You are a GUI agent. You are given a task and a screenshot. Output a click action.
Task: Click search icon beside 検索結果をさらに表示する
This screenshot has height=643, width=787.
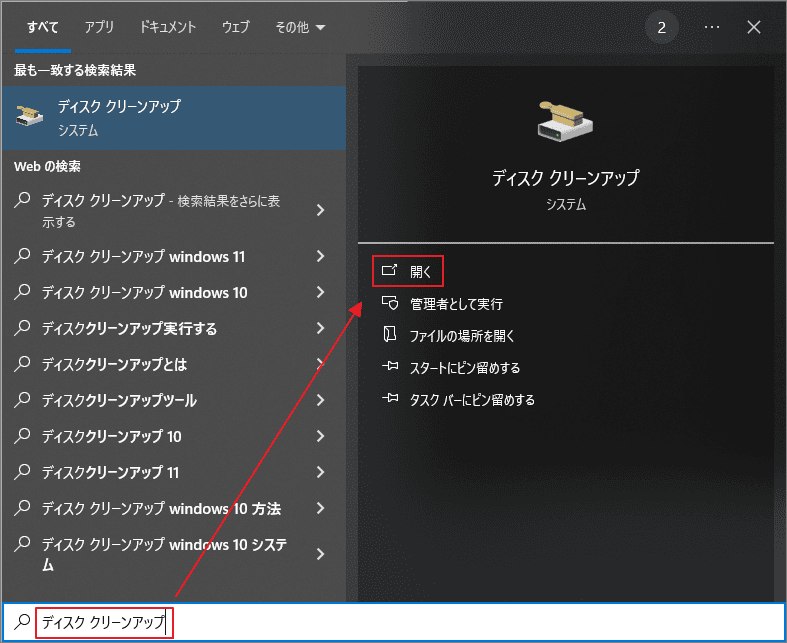(x=22, y=200)
